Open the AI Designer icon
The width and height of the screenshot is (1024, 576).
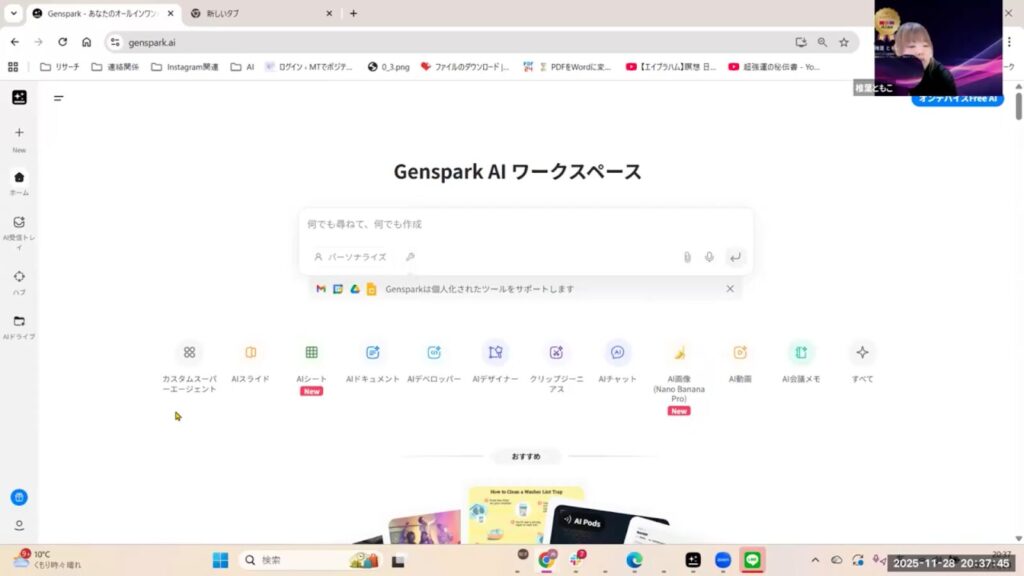(x=495, y=353)
